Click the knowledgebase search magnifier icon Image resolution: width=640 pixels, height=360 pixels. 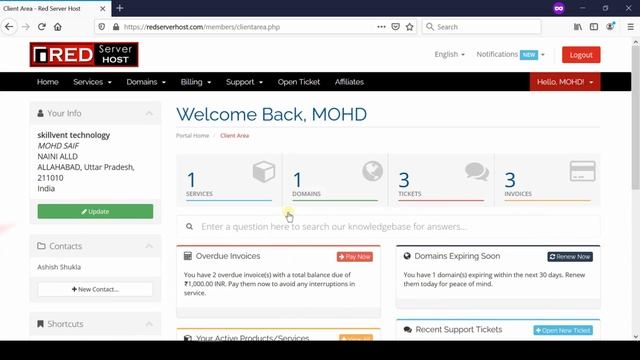pyautogui.click(x=189, y=227)
